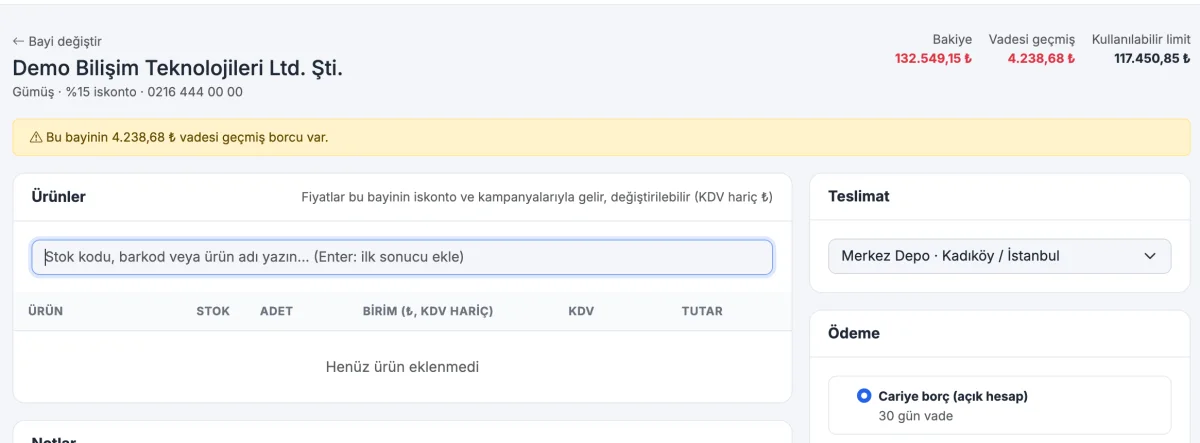Screen dimensions: 1200x443
Task: Click the Ürünler section heading
Action: tap(59, 197)
